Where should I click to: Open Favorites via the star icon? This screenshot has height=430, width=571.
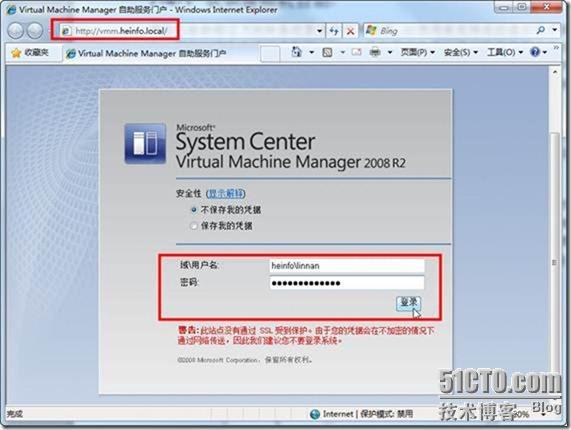[16, 53]
